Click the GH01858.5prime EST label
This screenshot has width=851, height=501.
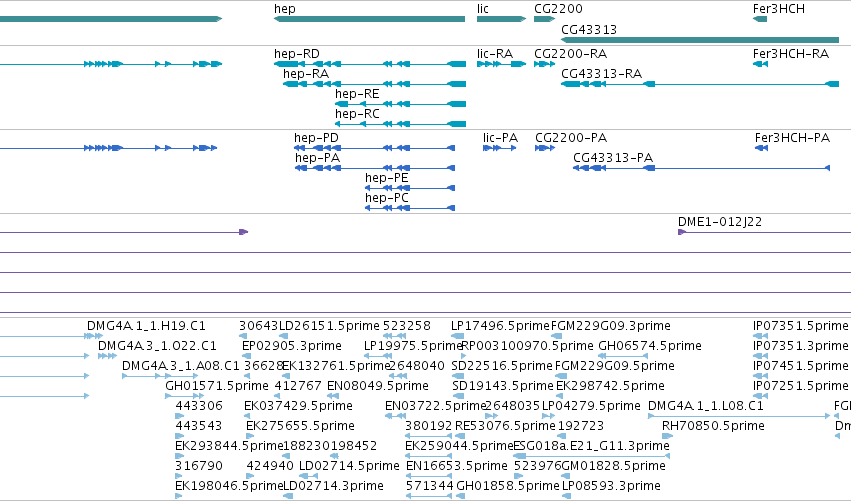[508, 486]
